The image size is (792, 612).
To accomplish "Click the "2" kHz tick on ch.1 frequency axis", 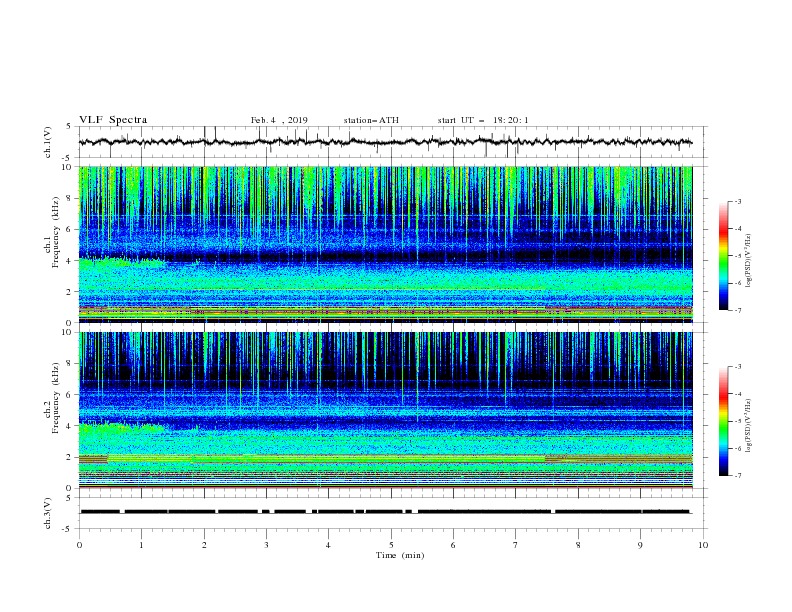I will (71, 291).
